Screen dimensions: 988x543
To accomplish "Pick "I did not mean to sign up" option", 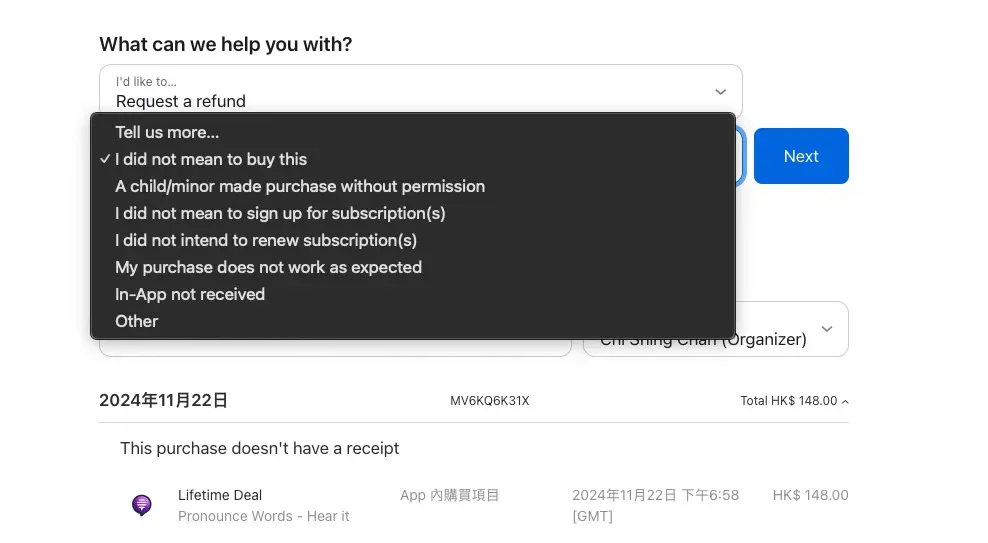I will [x=280, y=213].
